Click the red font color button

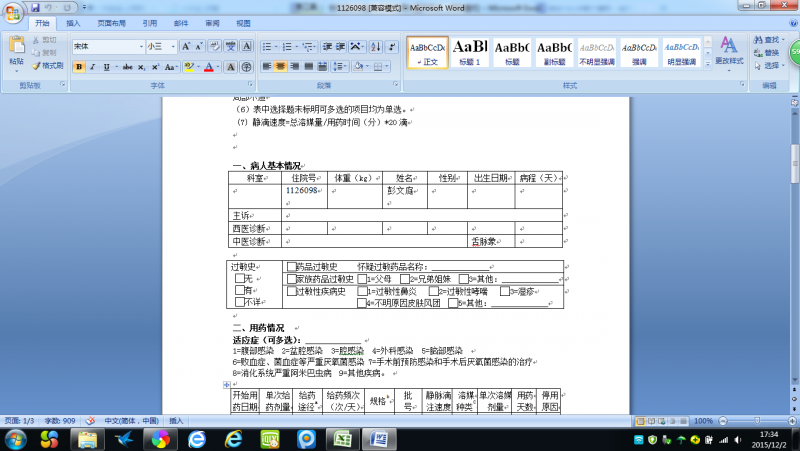[x=209, y=67]
